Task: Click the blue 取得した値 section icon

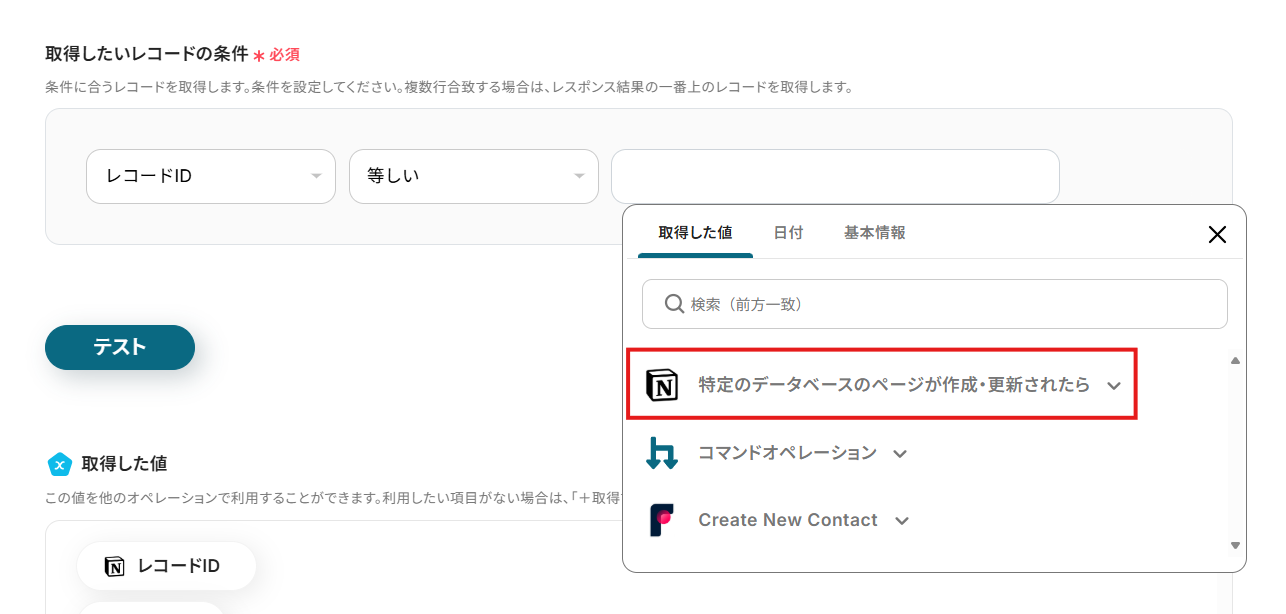Action: (x=60, y=464)
